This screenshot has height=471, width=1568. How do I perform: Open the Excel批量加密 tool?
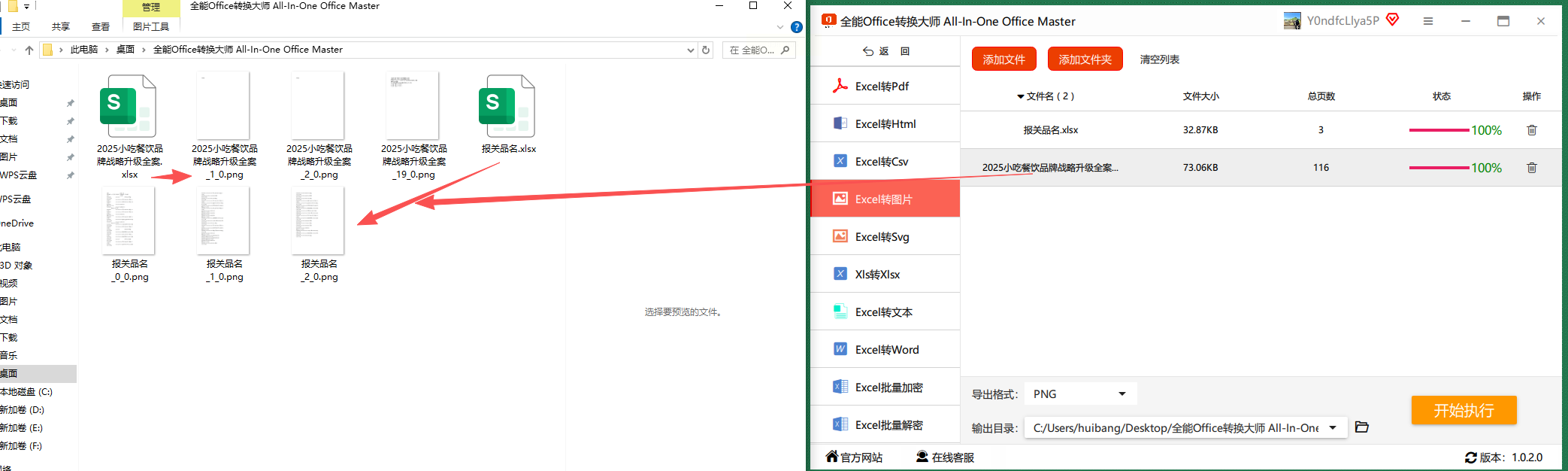click(x=885, y=387)
